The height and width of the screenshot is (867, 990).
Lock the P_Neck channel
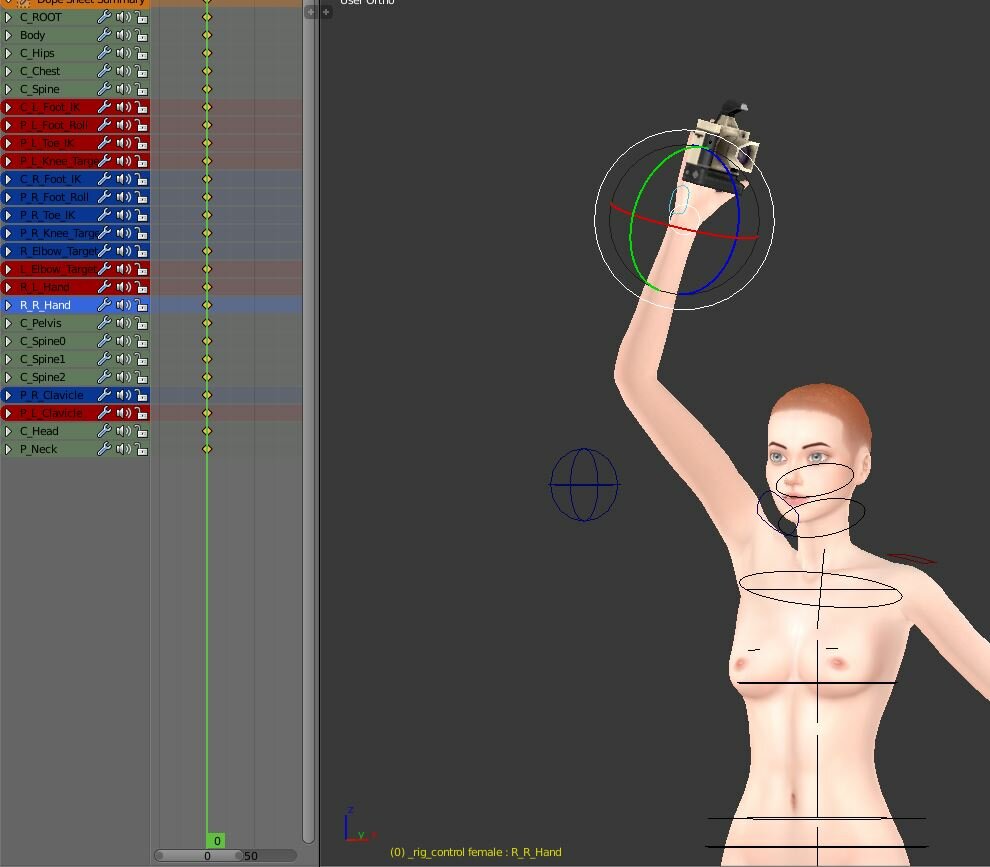click(x=141, y=449)
